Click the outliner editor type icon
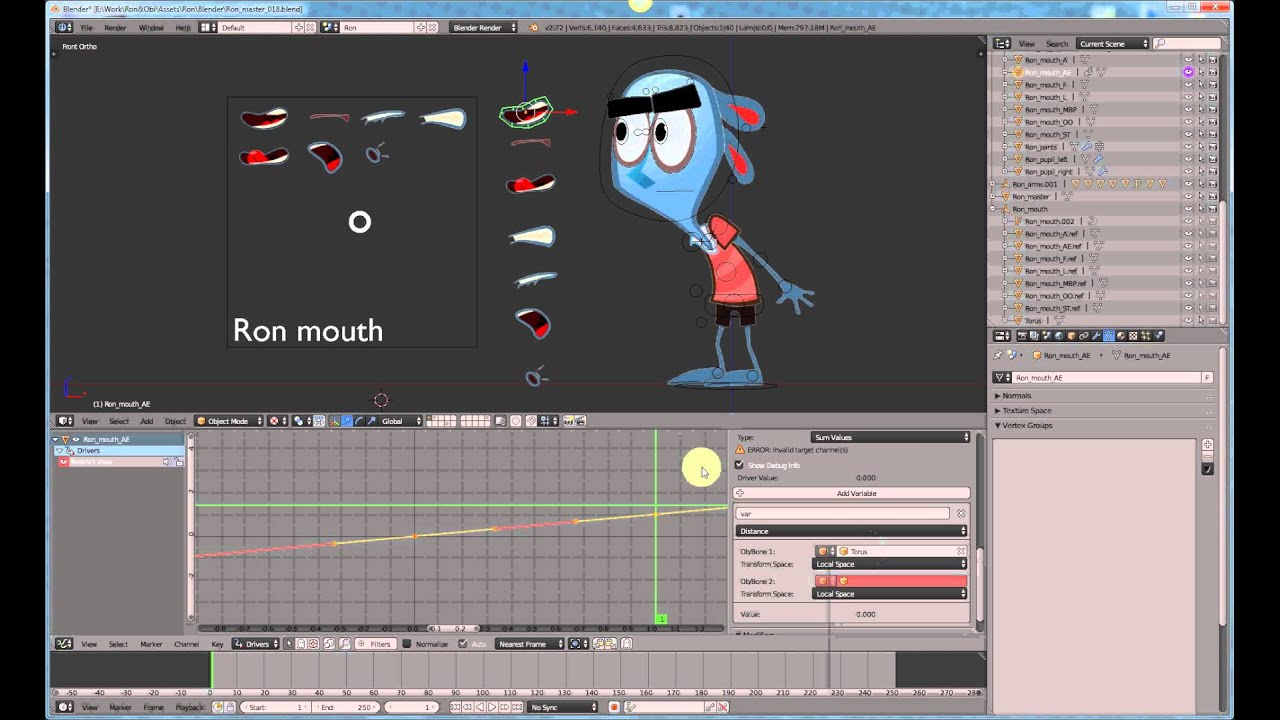The width and height of the screenshot is (1280, 720). [x=1002, y=44]
